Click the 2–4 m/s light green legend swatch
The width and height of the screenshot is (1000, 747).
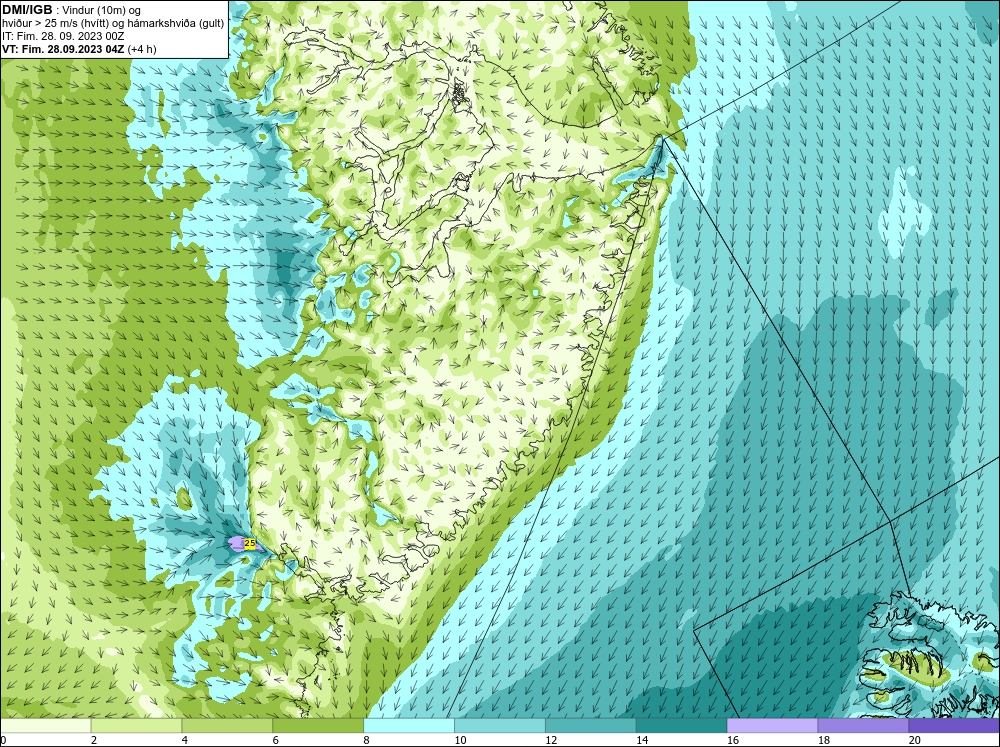[x=136, y=726]
